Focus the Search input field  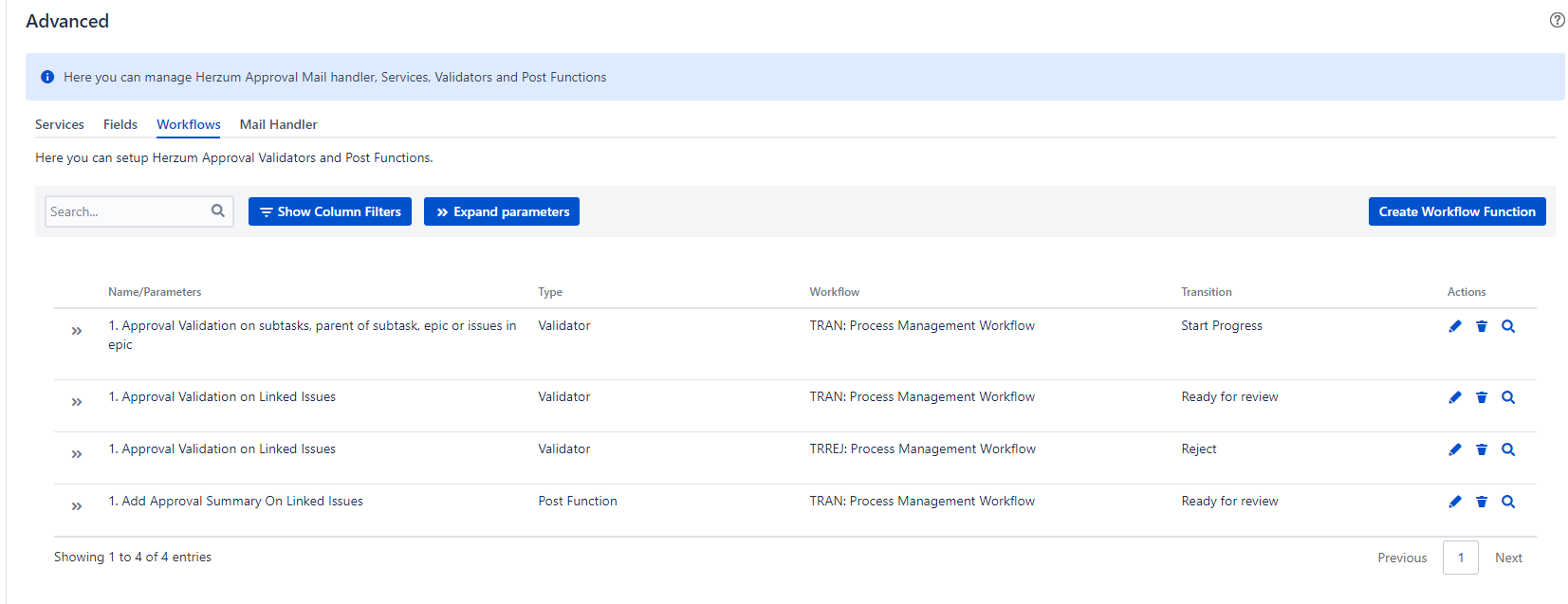click(126, 211)
